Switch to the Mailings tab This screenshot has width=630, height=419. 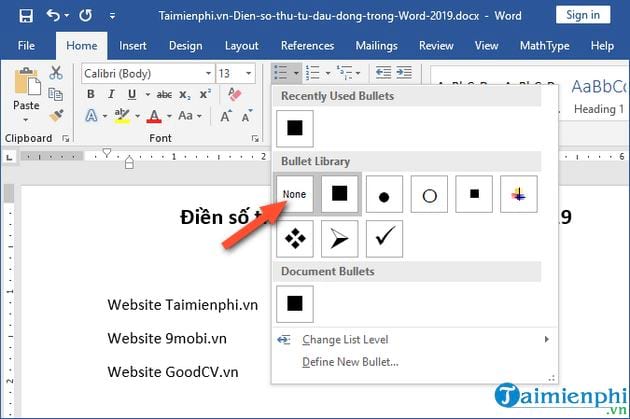[376, 46]
